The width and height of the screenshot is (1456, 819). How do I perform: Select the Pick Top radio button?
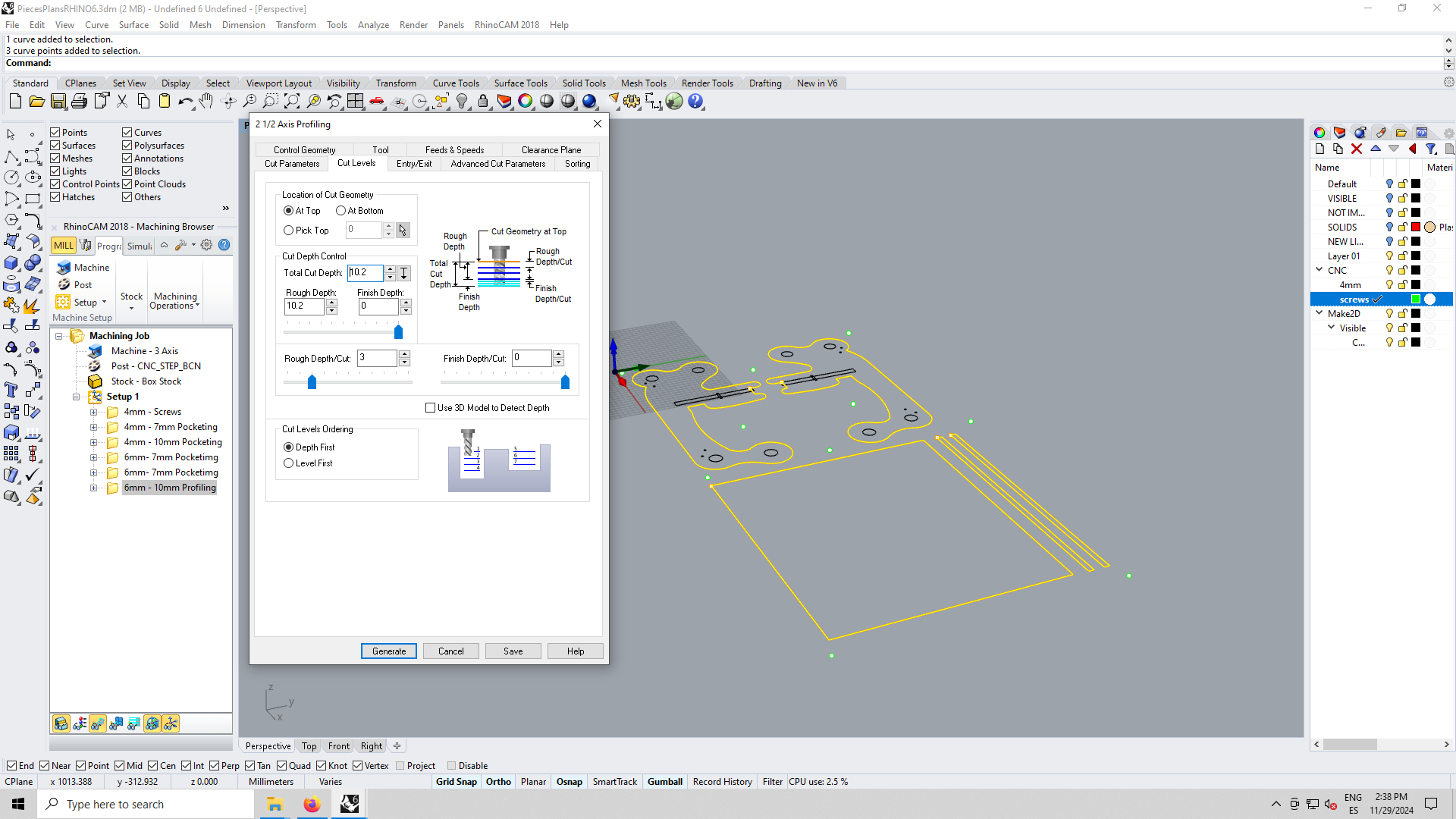[x=288, y=231]
